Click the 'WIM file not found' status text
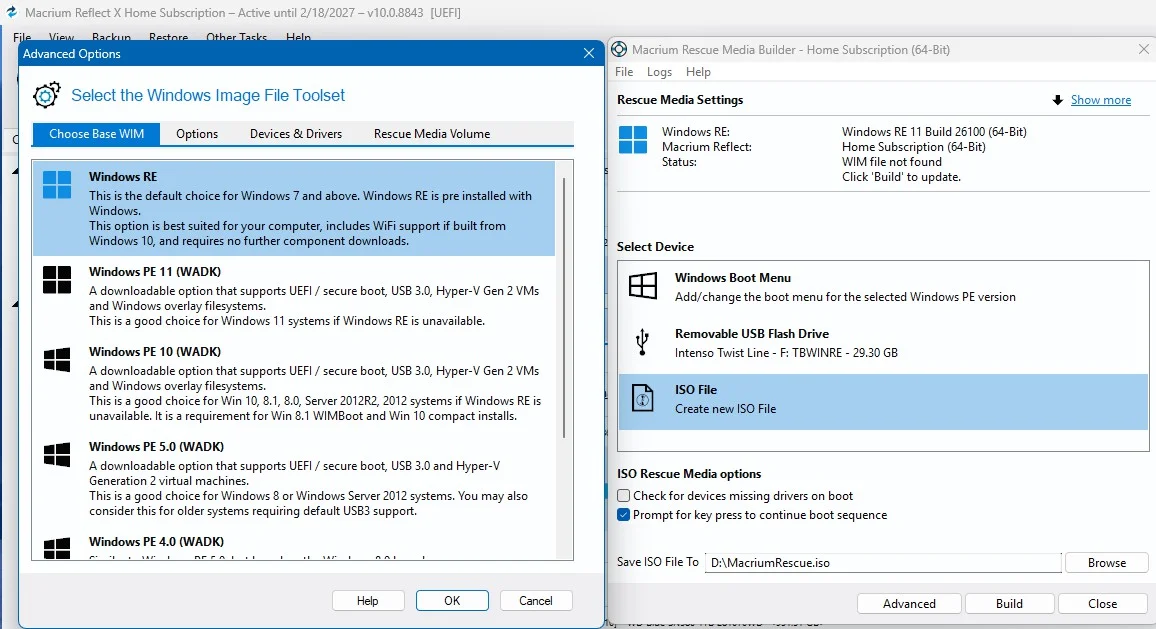 click(892, 162)
